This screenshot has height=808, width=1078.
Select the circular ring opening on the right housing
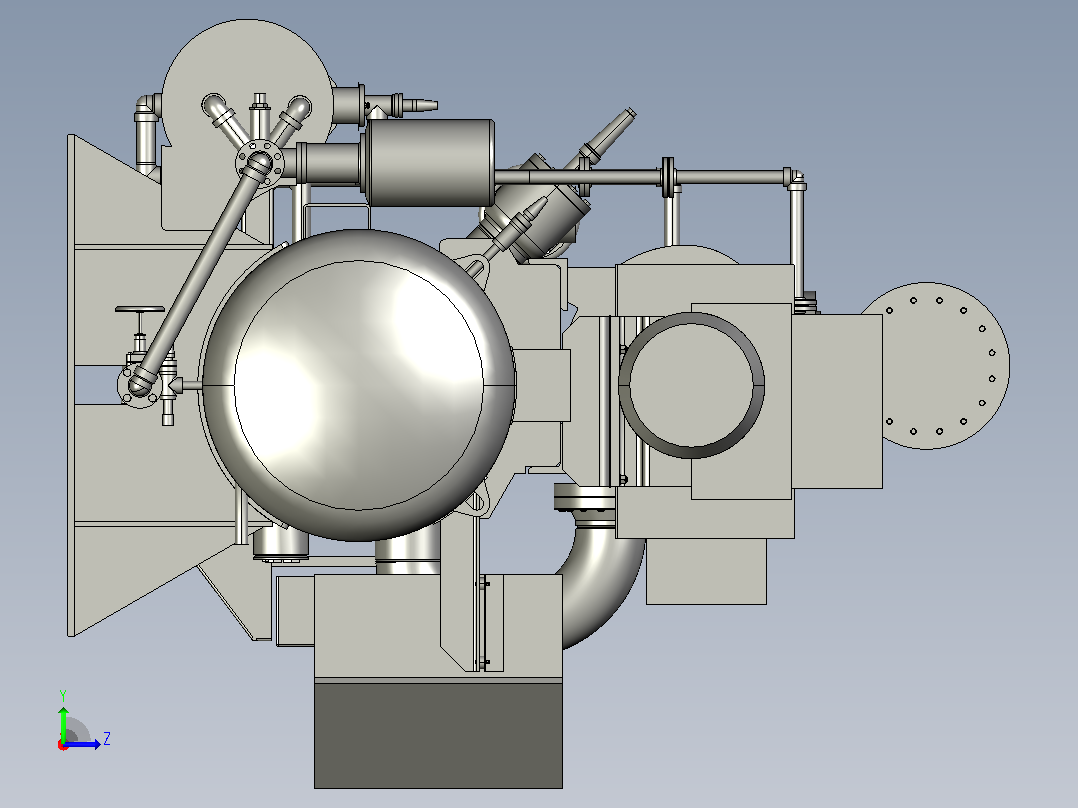692,385
